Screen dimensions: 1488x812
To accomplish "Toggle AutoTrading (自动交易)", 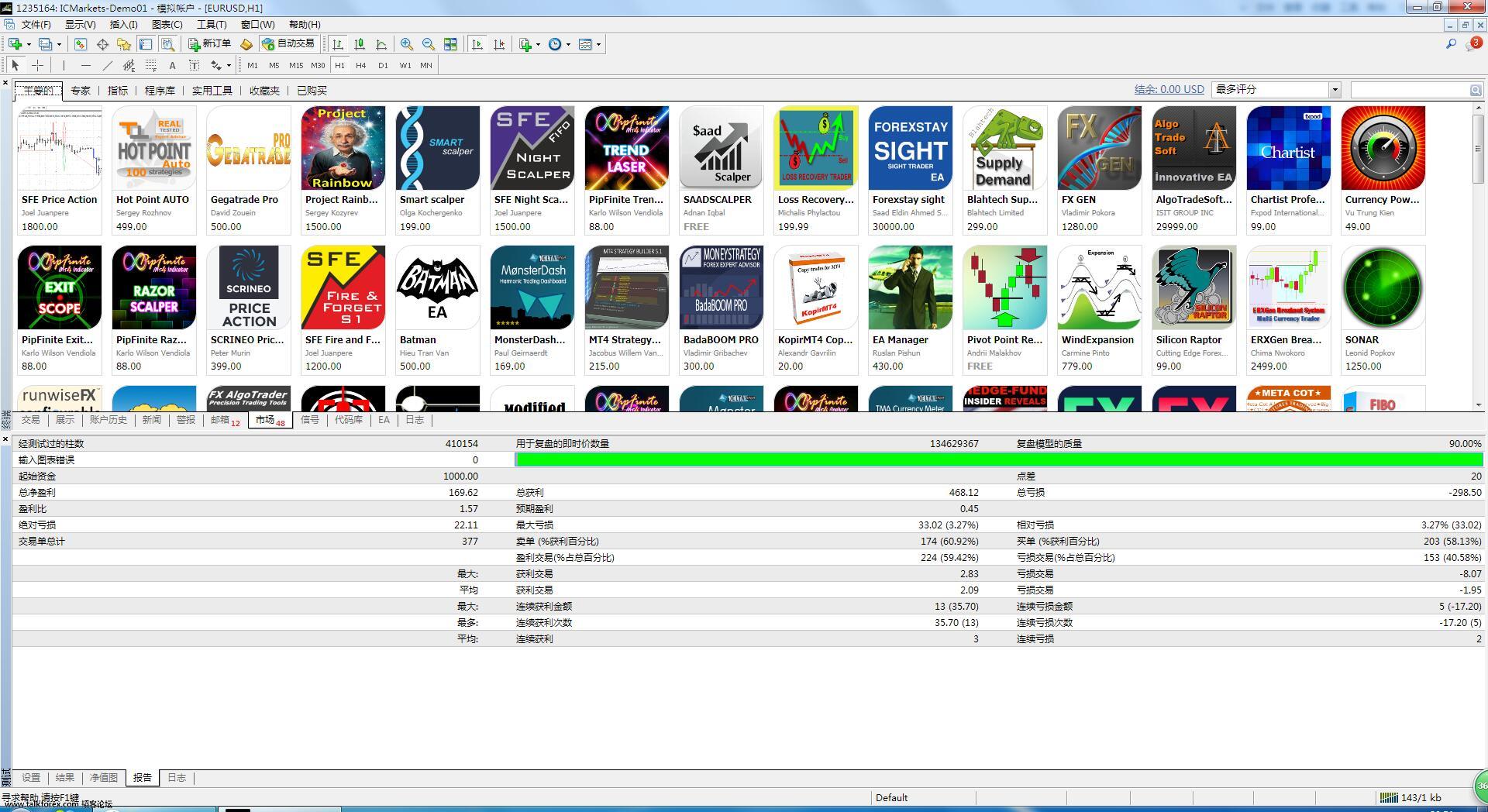I will click(x=288, y=44).
